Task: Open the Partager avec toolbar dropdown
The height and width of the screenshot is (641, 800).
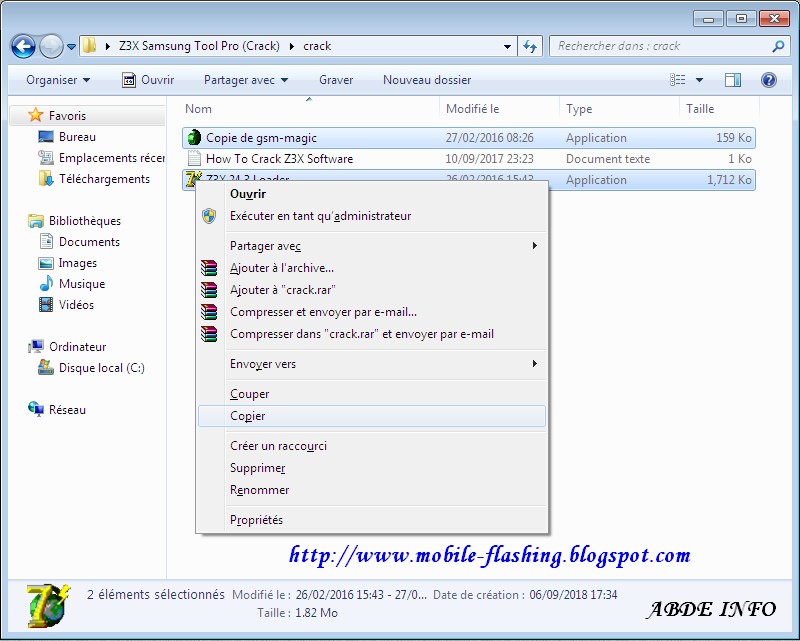Action: [x=246, y=80]
